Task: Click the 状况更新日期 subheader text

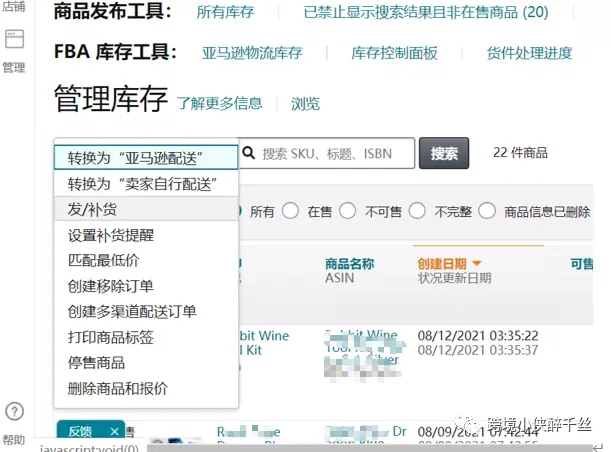Action: 454,278
